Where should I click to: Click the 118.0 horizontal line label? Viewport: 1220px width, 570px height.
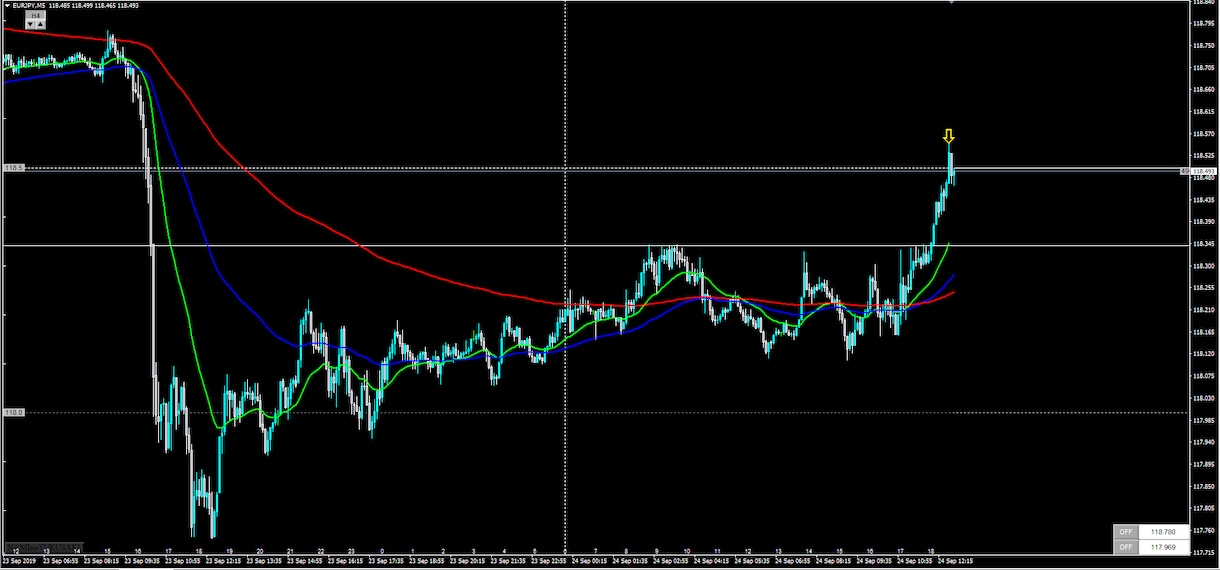13,412
